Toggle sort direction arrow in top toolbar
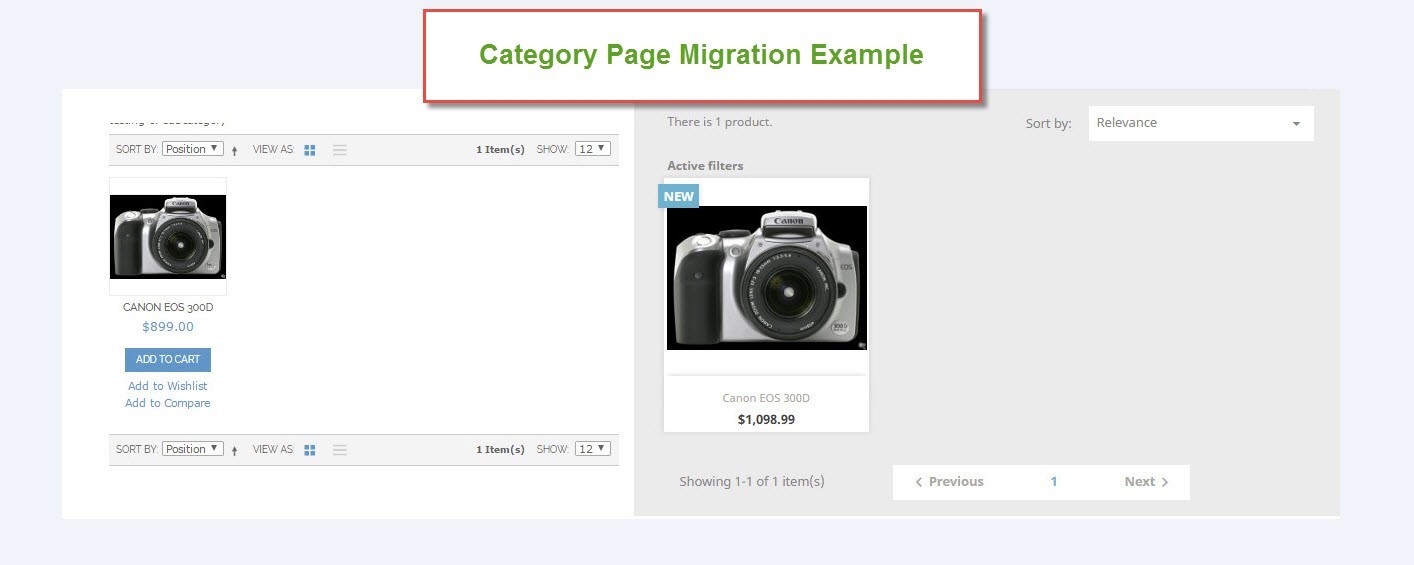This screenshot has height=565, width=1414. click(x=234, y=150)
